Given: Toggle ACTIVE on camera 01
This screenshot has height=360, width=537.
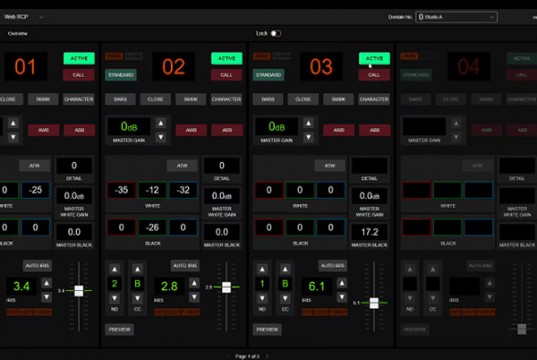Looking at the screenshot, I should pos(79,58).
